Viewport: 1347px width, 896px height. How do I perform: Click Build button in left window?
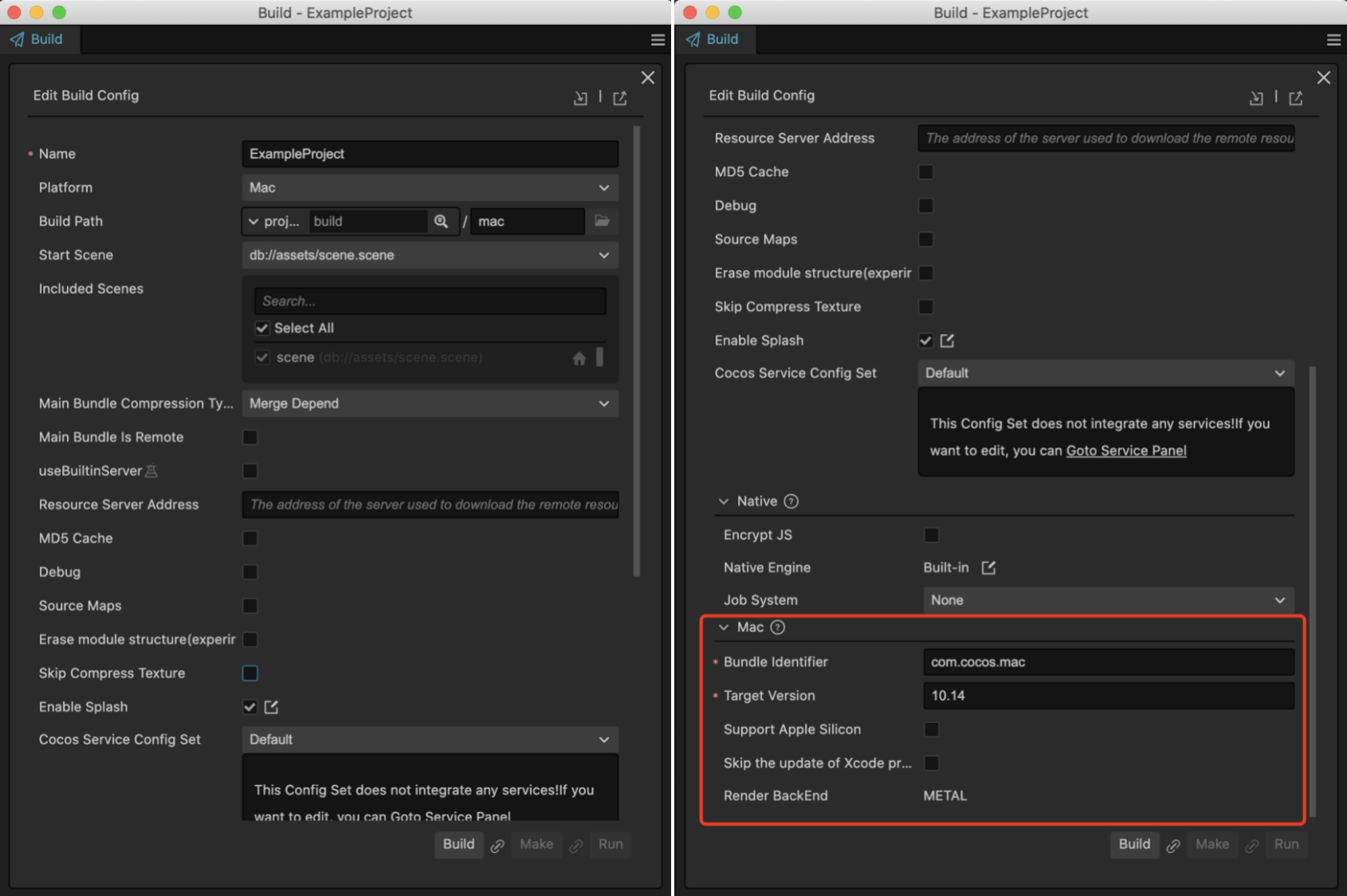[x=458, y=844]
